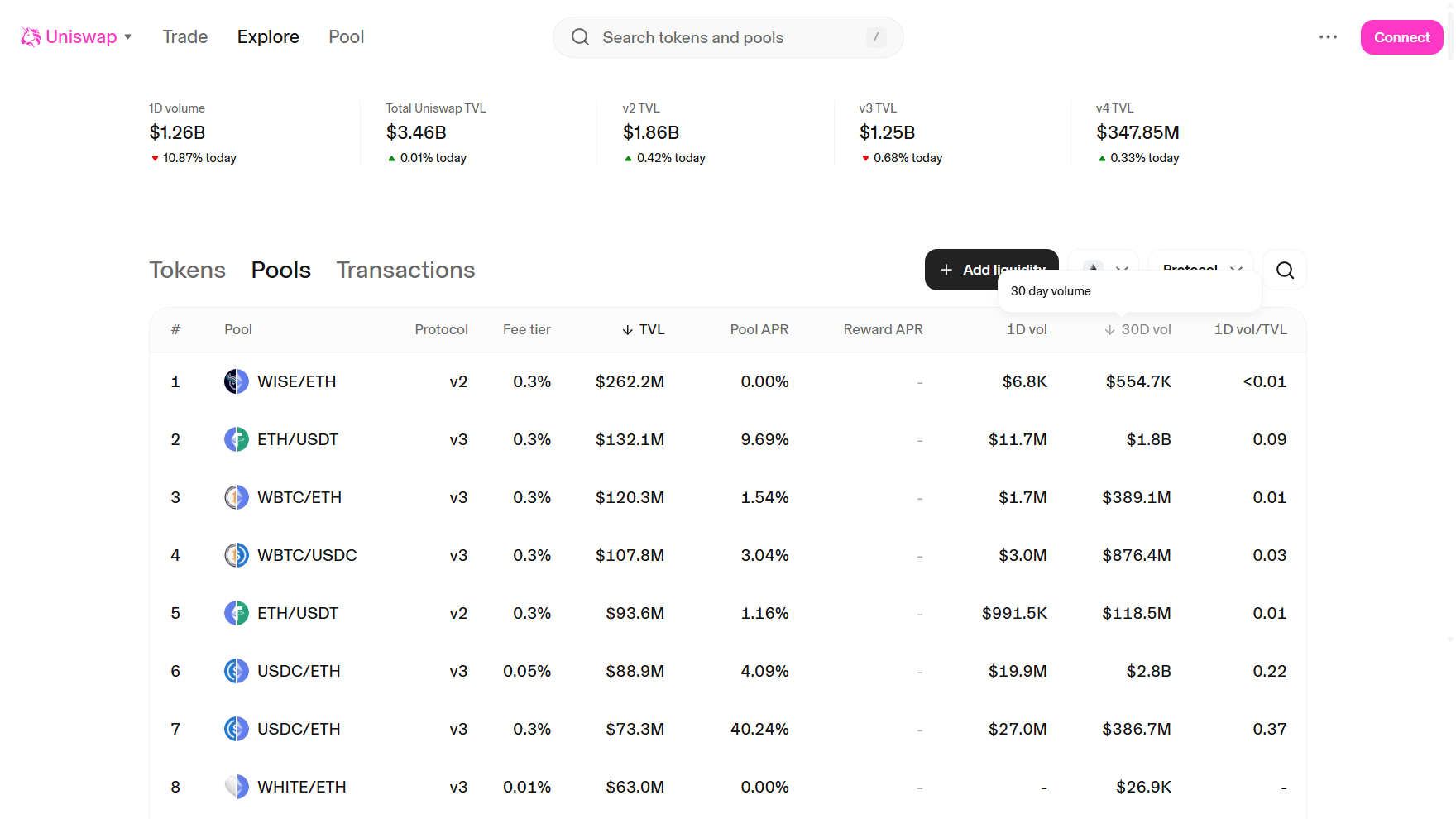Open the Pool nav menu
Viewport: 1456px width, 819px height.
(x=346, y=37)
